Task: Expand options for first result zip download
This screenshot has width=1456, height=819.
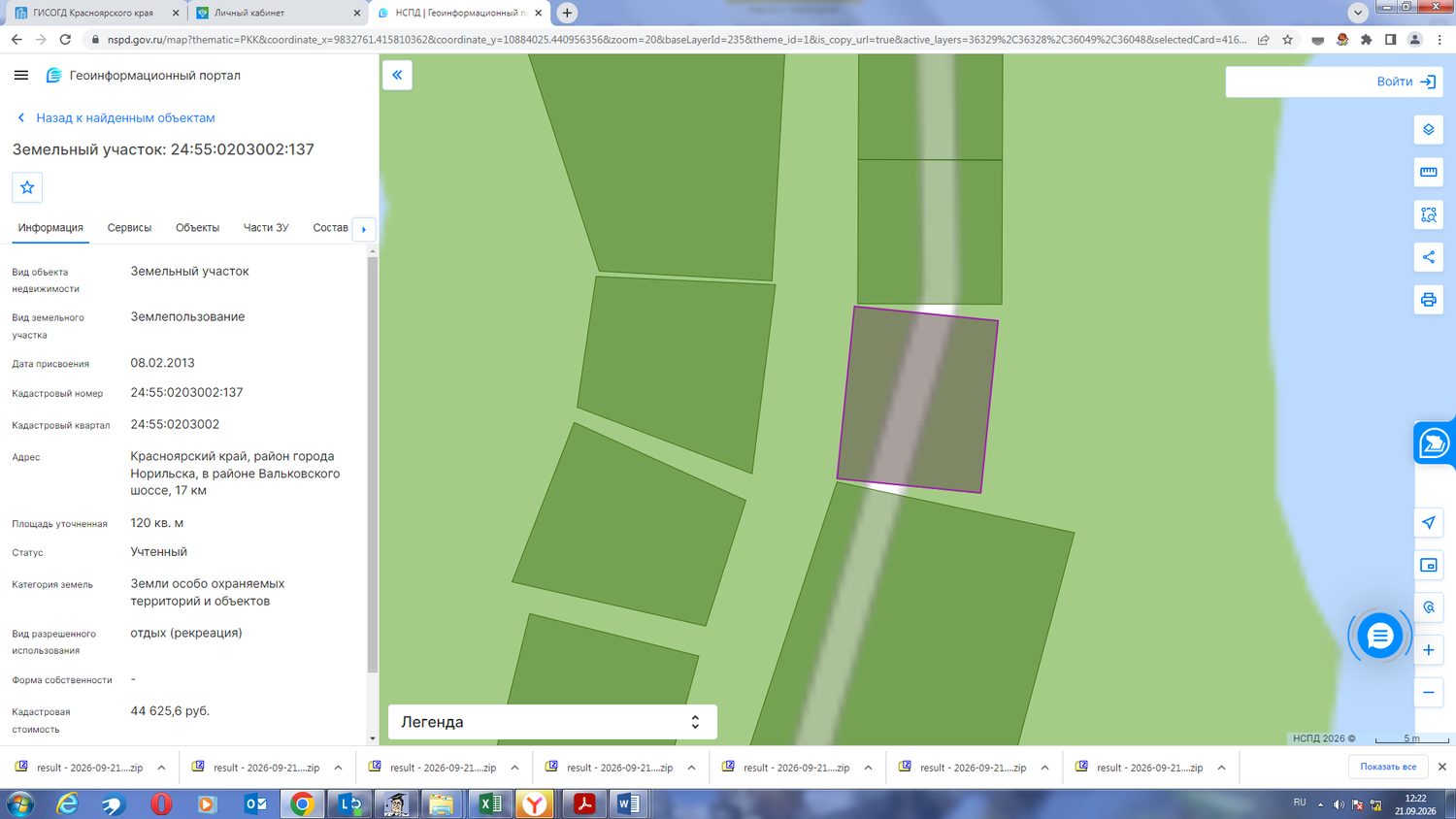Action: coord(161,768)
